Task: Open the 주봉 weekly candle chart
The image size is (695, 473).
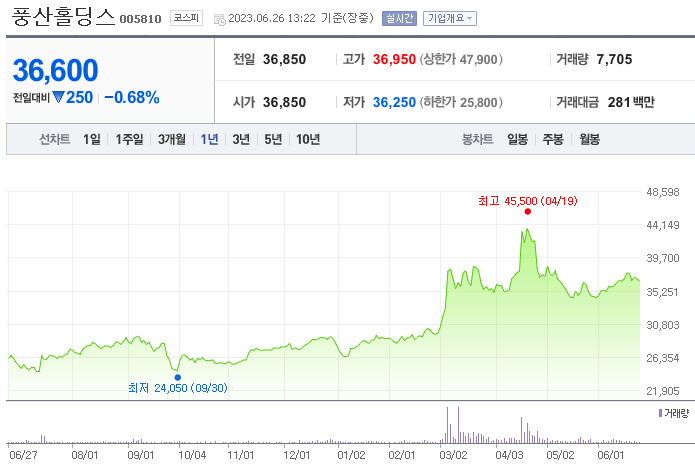Action: tap(553, 140)
